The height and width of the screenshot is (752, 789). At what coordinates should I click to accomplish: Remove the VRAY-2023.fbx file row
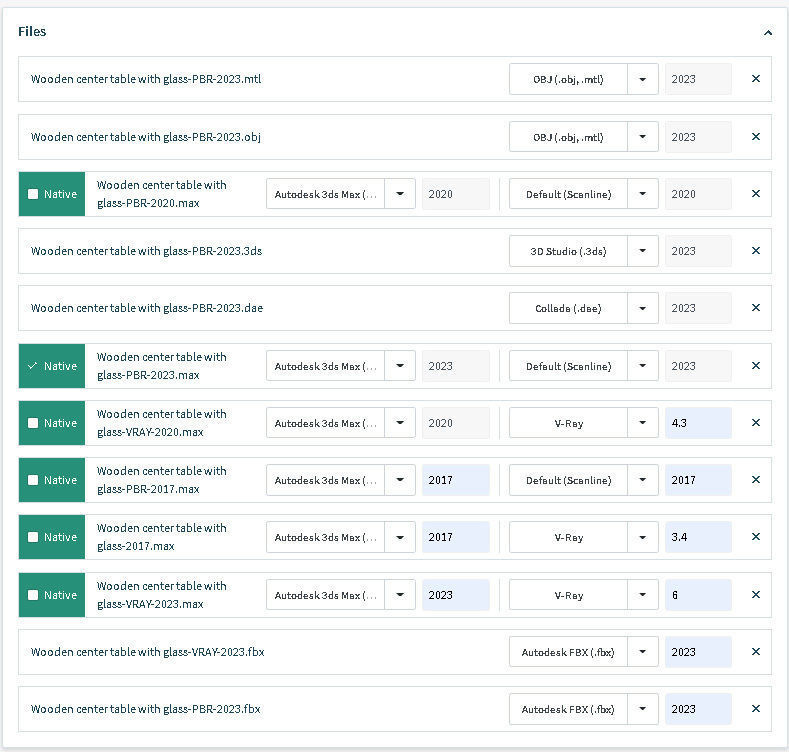point(755,652)
